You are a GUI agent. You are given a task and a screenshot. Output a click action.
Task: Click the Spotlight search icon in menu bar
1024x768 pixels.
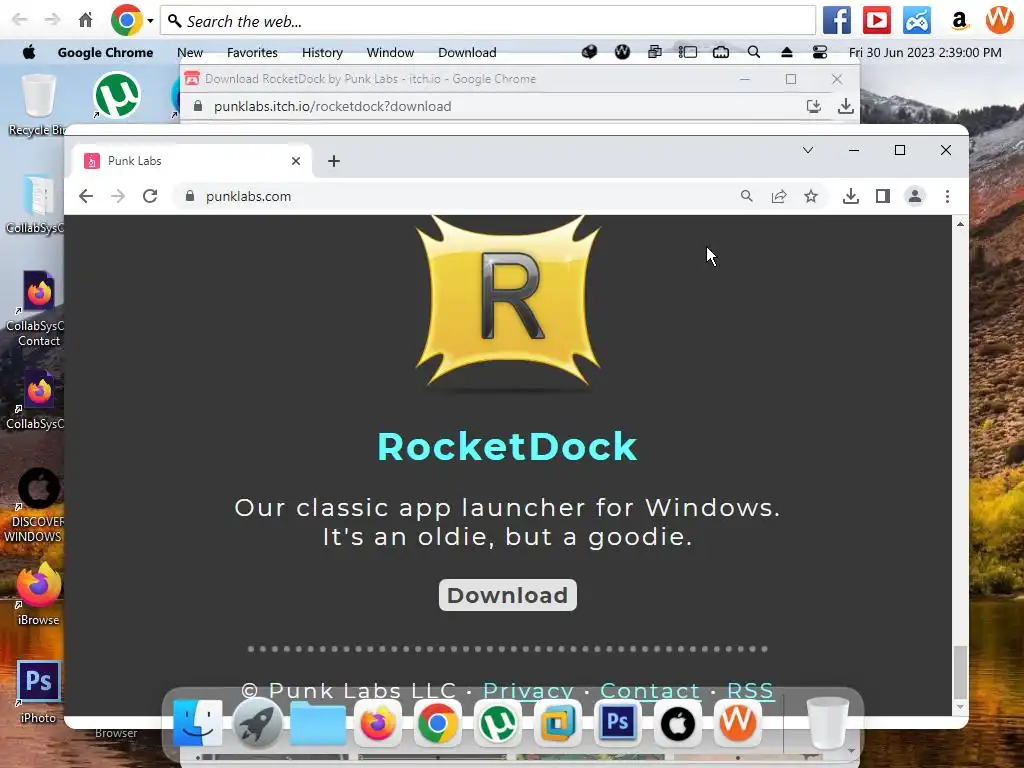click(x=754, y=52)
